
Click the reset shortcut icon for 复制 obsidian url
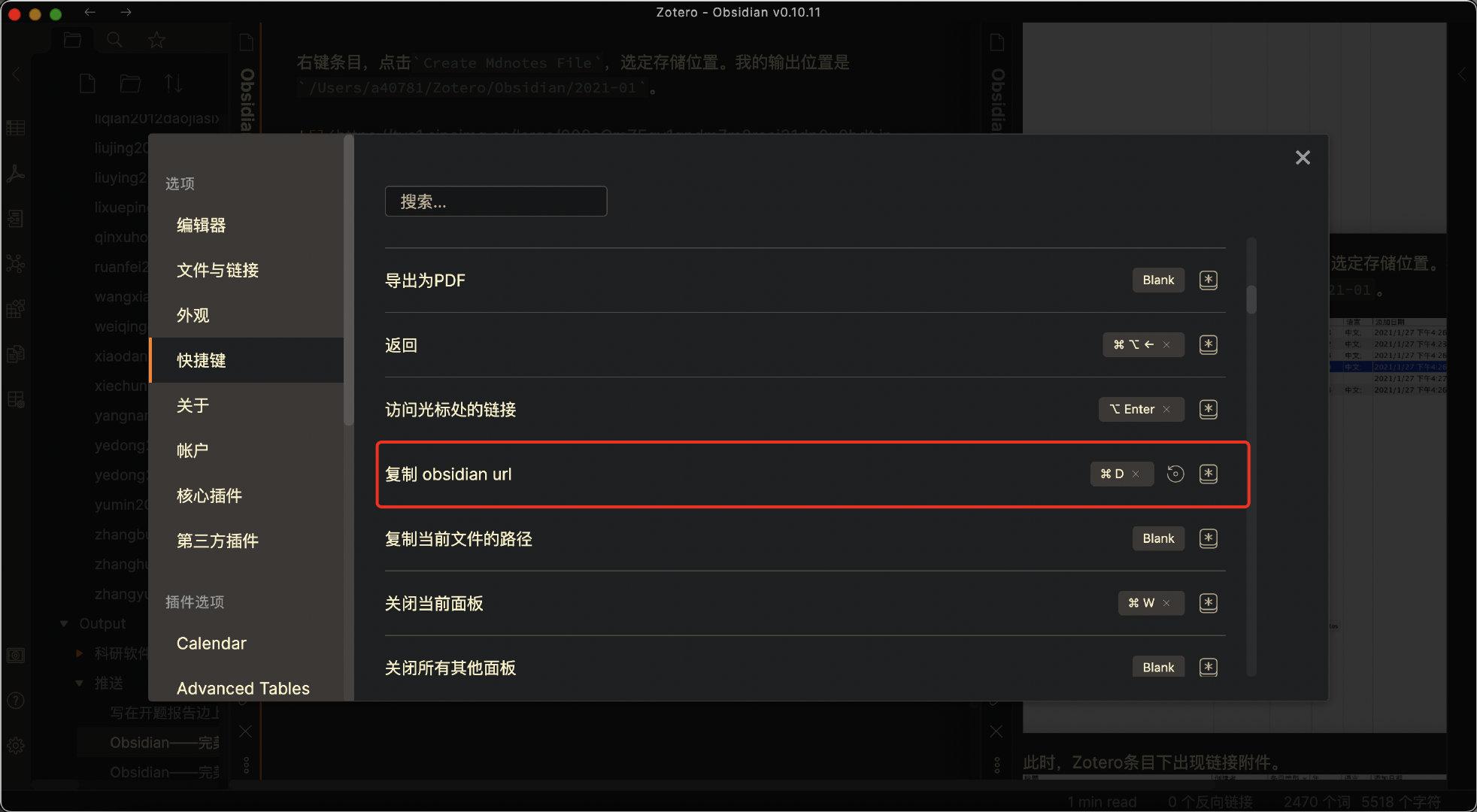(1175, 473)
